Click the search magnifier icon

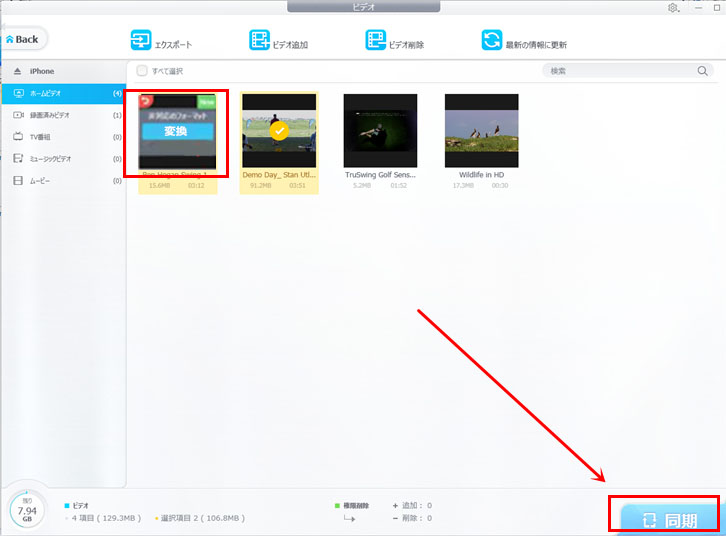point(702,71)
